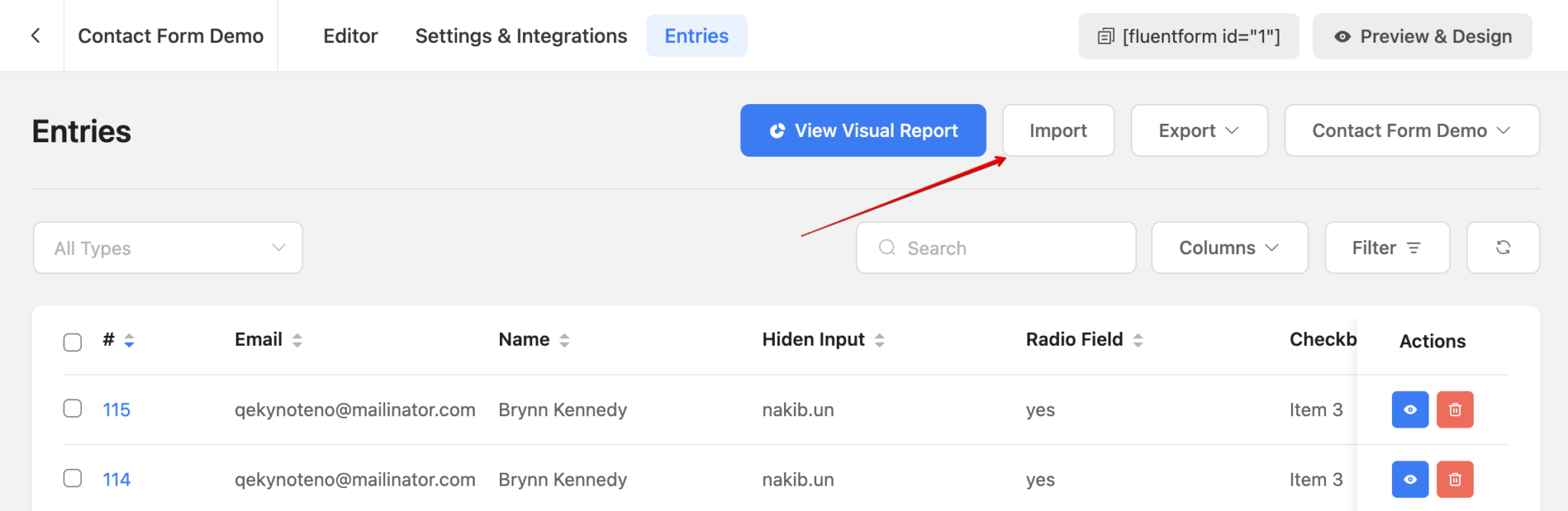
Task: Focus the Search entries field
Action: (995, 248)
